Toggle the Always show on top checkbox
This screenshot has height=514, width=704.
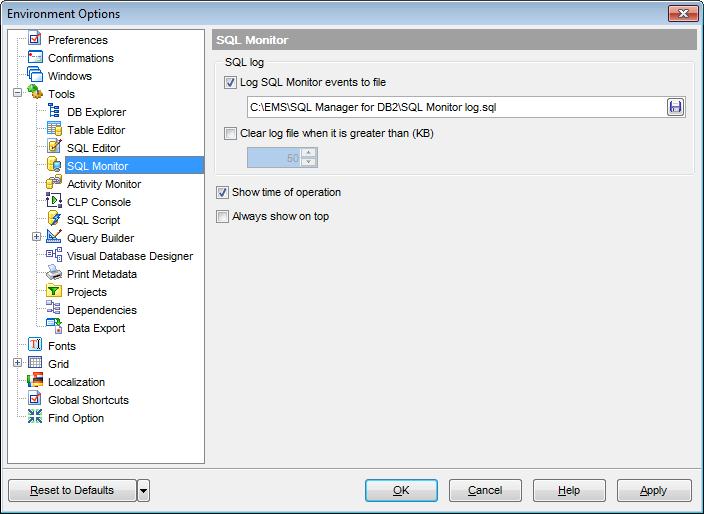point(223,216)
